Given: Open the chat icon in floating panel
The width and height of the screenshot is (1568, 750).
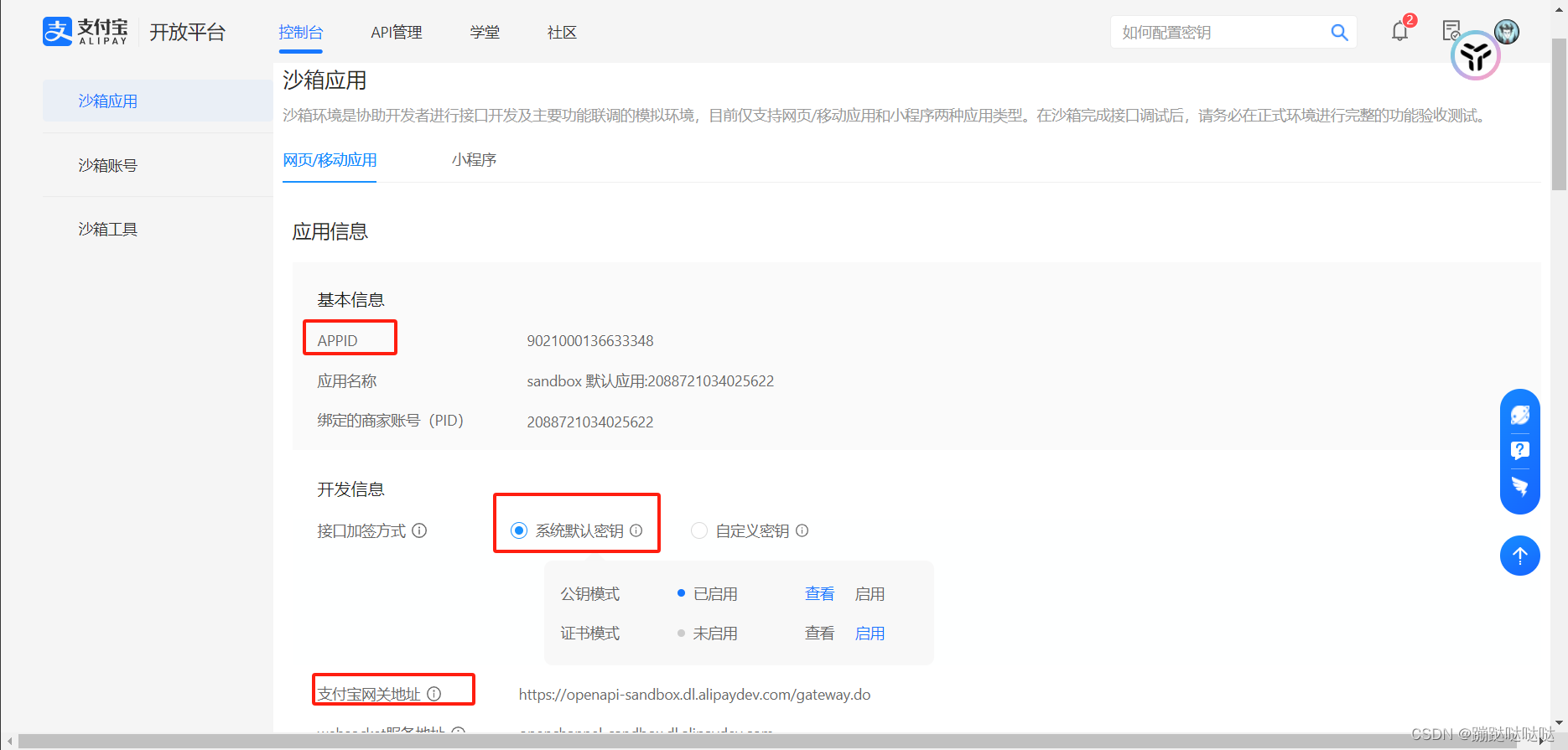Looking at the screenshot, I should tap(1520, 415).
